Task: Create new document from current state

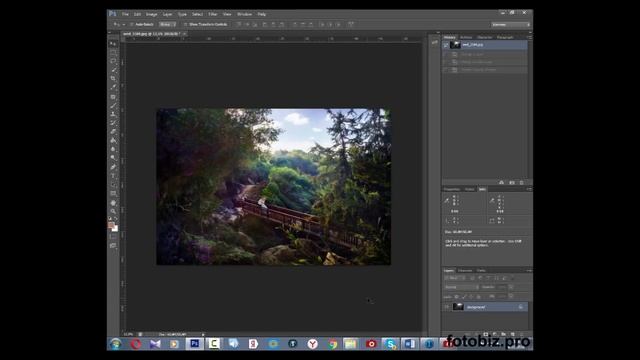Action: click(x=502, y=182)
